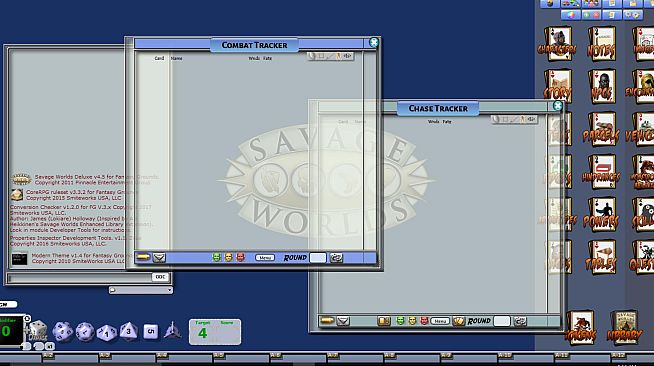The width and height of the screenshot is (654, 366).
Task: Close the Chase Tracker window
Action: click(x=558, y=106)
